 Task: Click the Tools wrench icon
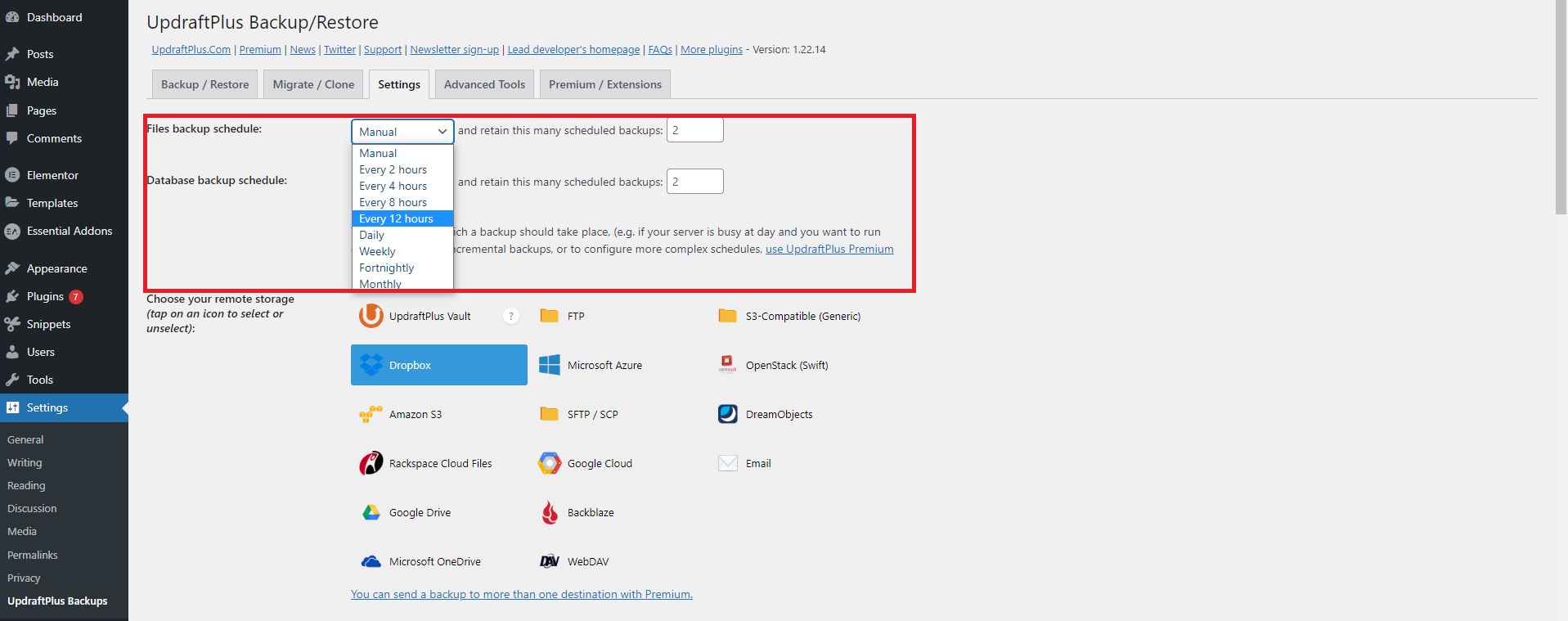pos(12,380)
